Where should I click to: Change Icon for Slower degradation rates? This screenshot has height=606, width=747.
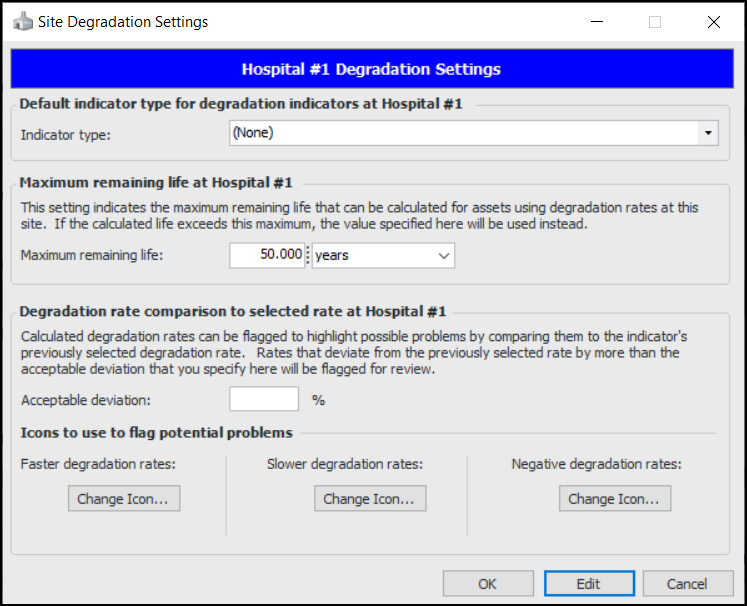(370, 499)
